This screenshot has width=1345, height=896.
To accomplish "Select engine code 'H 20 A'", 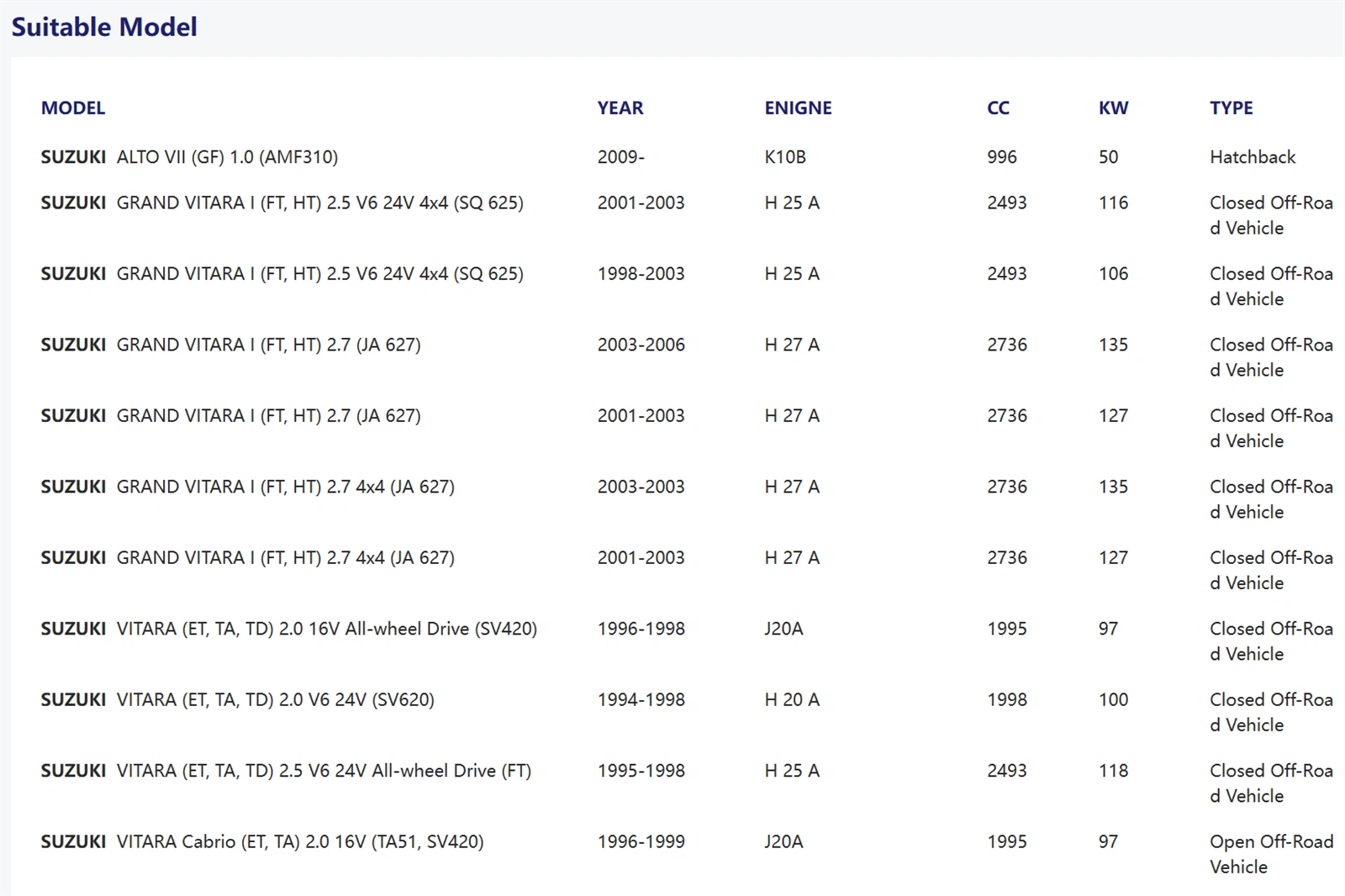I will [x=791, y=700].
